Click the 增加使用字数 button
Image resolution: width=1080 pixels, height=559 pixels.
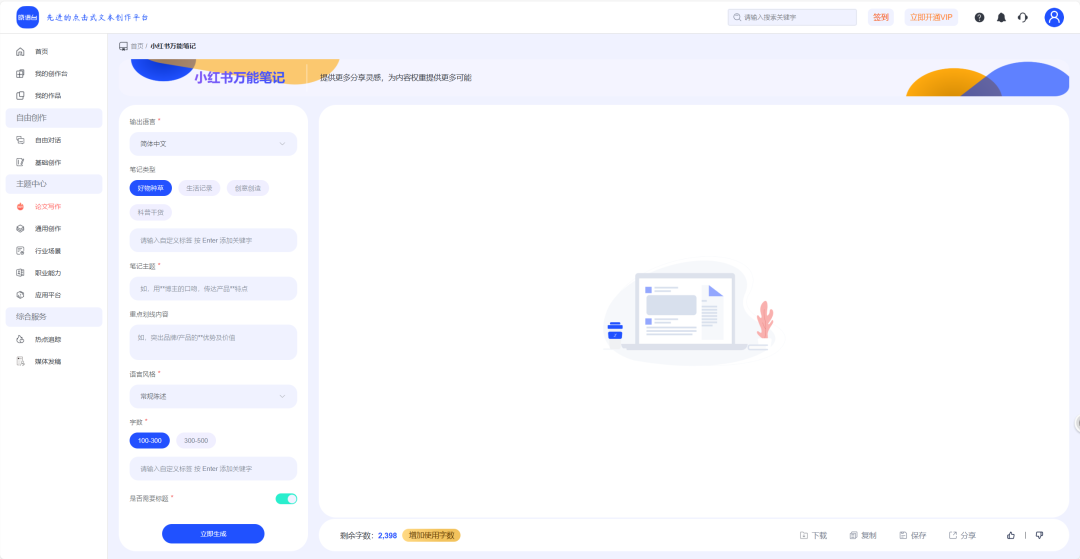pos(431,535)
